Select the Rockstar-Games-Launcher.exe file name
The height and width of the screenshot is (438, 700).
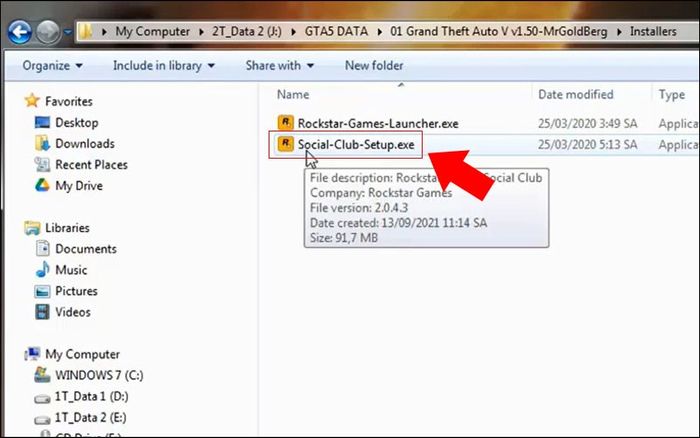click(378, 124)
